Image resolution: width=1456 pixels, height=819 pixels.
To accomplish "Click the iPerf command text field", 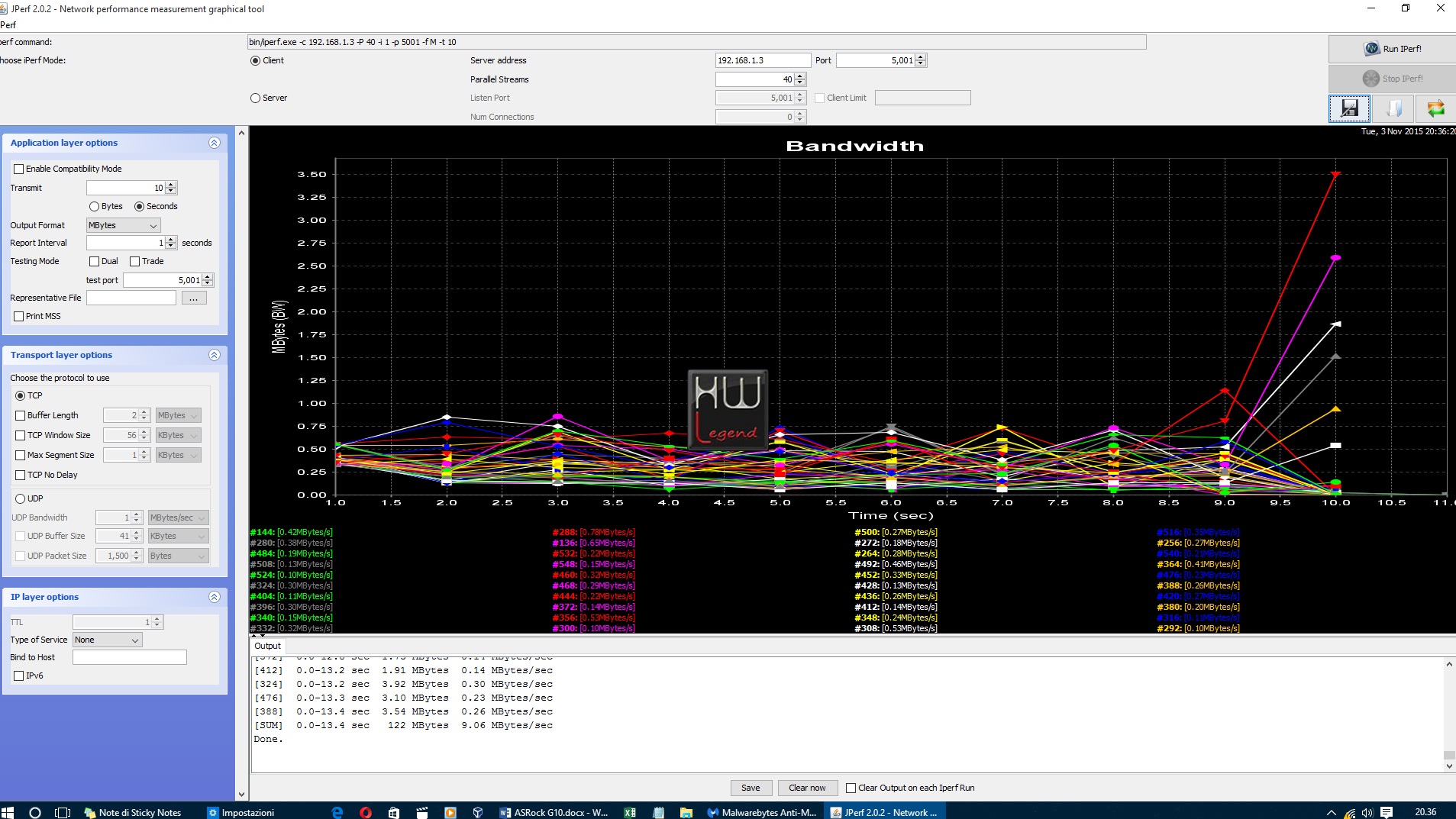I will (697, 42).
